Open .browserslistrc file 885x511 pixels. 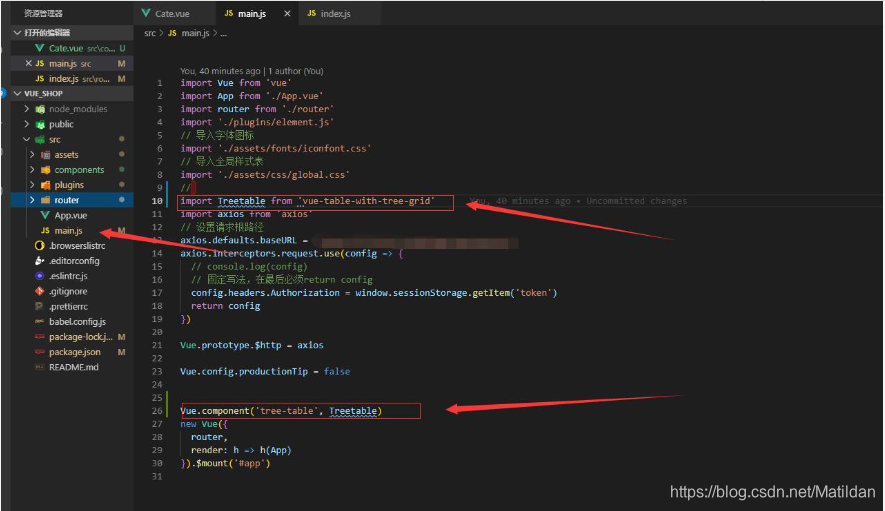point(77,246)
